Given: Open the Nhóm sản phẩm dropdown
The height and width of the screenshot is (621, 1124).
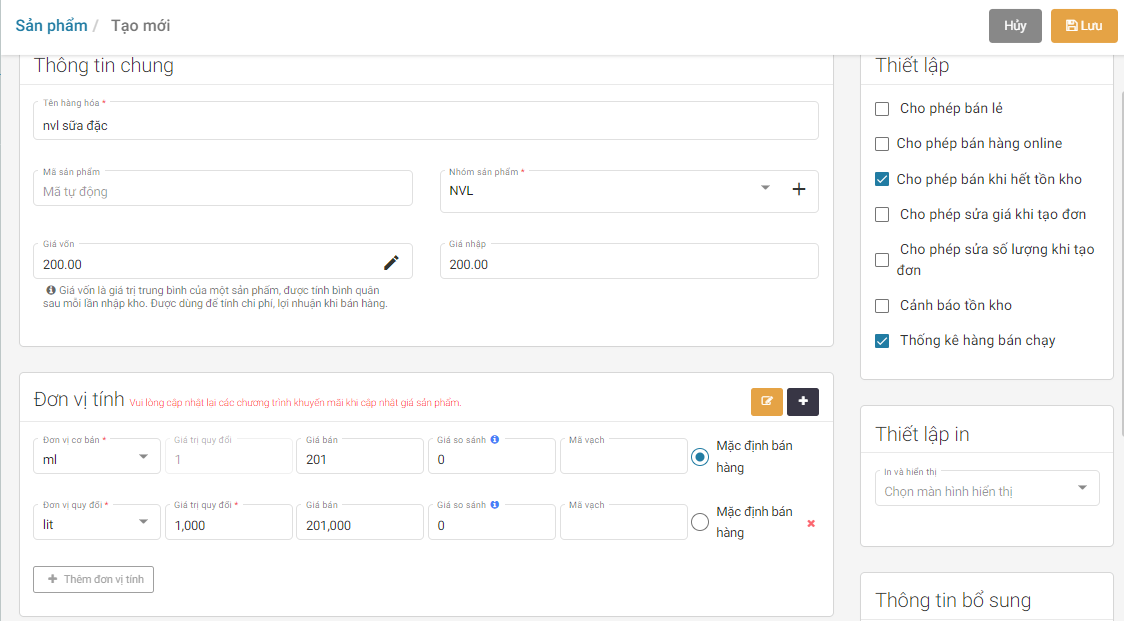Looking at the screenshot, I should [766, 188].
